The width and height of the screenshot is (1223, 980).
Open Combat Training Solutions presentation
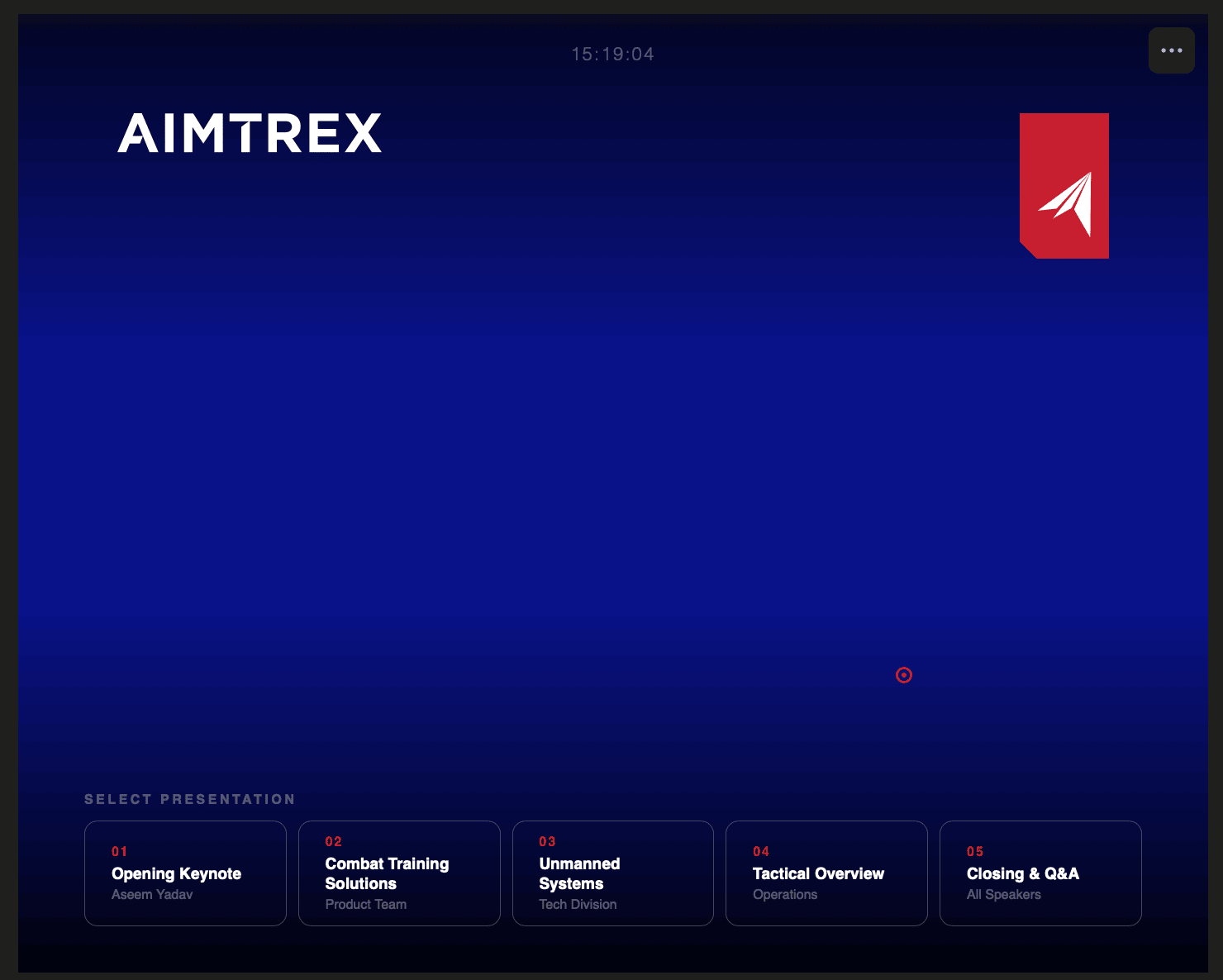pos(399,873)
